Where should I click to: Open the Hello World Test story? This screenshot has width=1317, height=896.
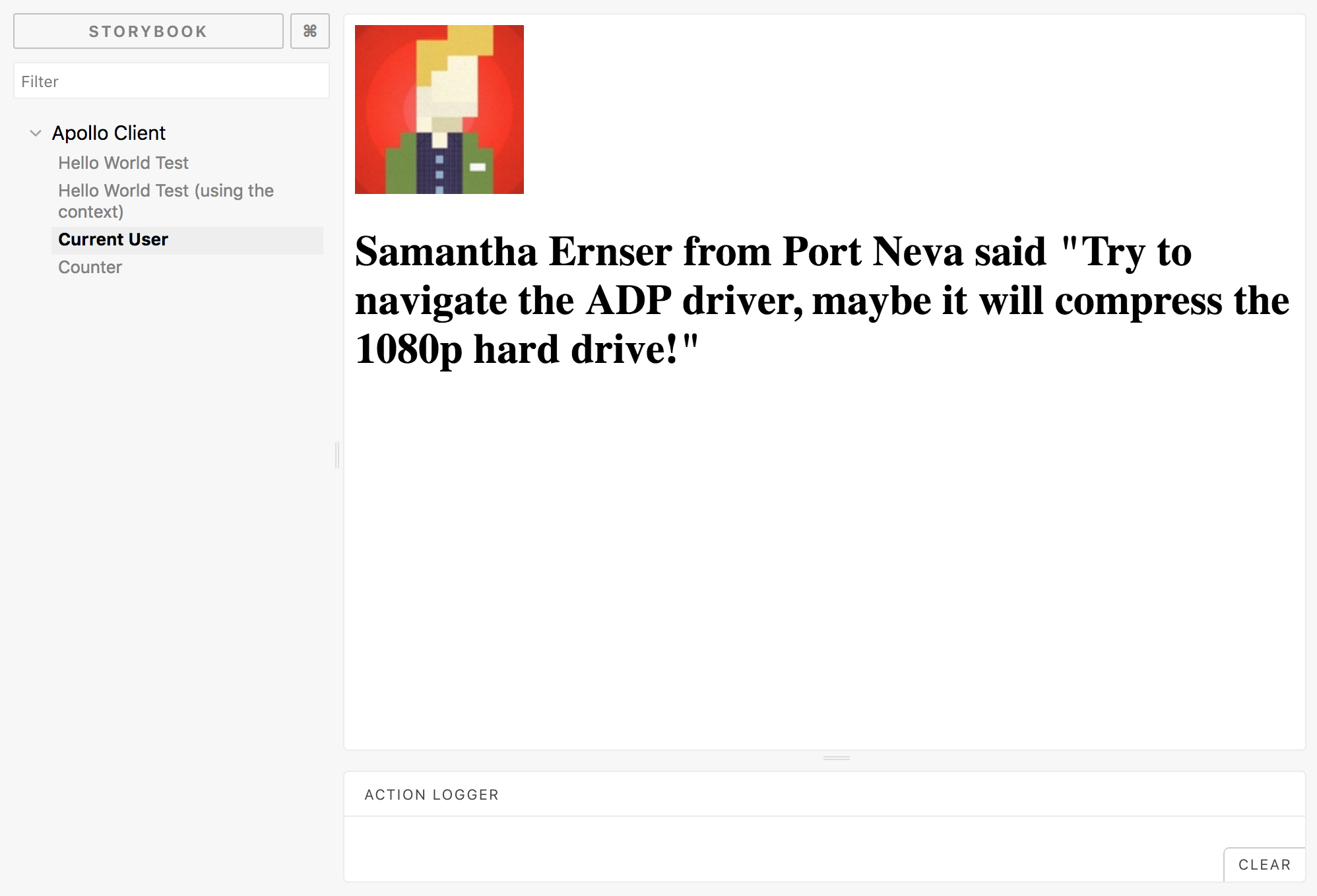[123, 163]
